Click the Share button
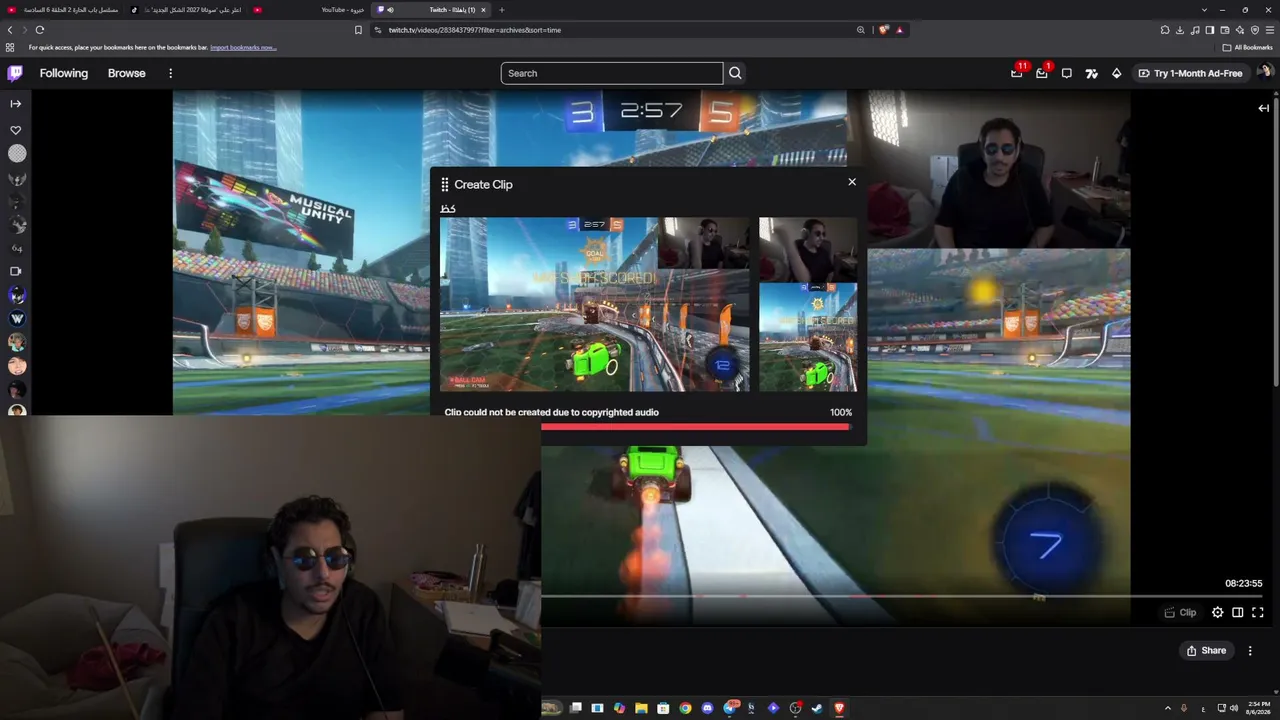The image size is (1280, 720). click(x=1206, y=650)
